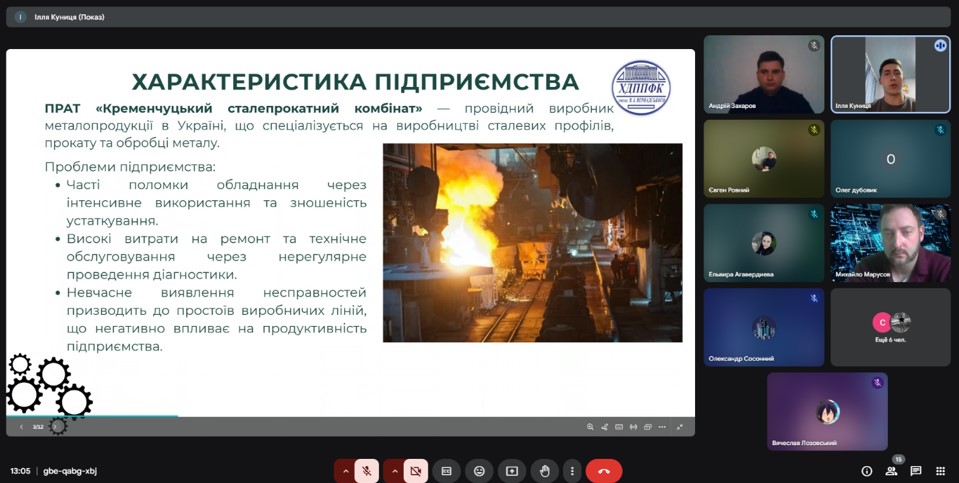The width and height of the screenshot is (959, 483).
Task: Go to next slide arrow
Action: pyautogui.click(x=54, y=427)
